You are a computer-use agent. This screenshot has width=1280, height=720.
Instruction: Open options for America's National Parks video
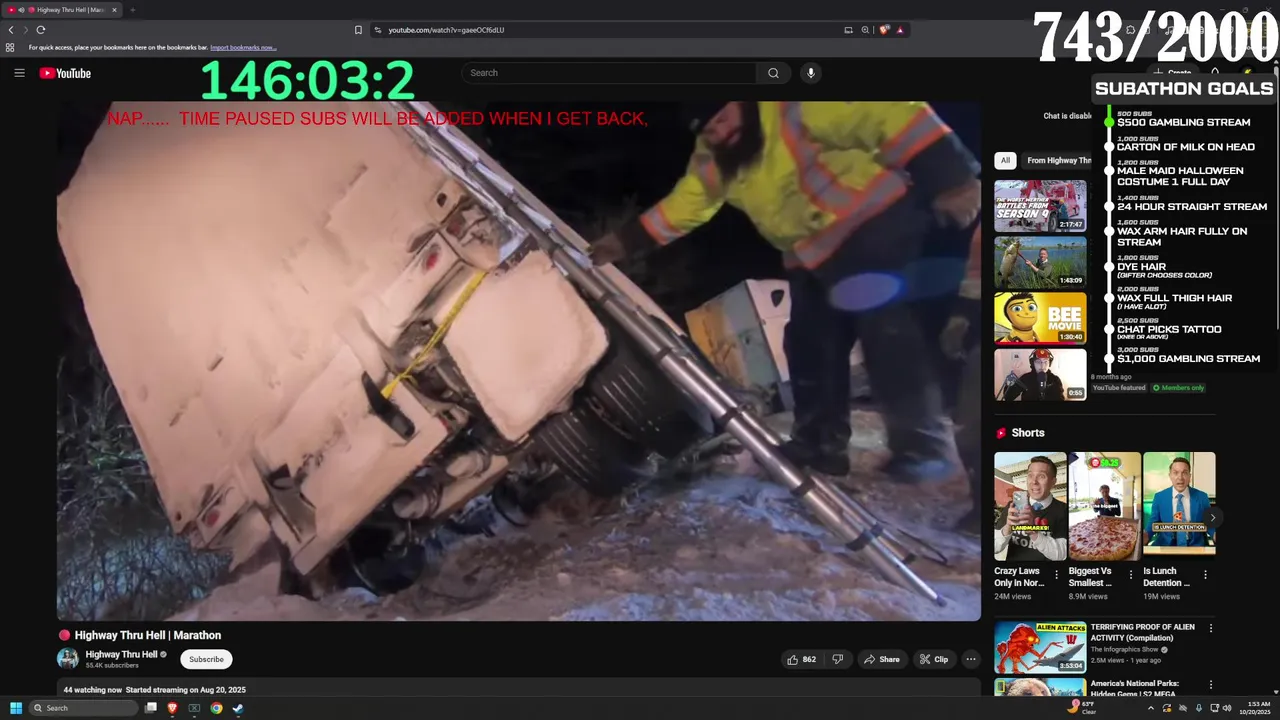pos(1211,685)
